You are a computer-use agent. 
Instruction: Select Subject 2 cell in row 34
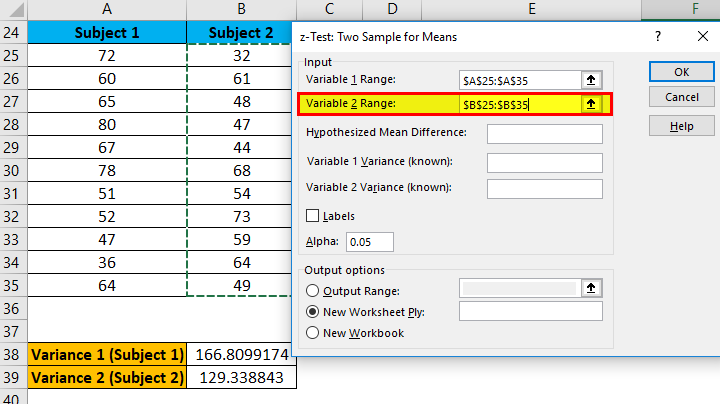point(239,262)
